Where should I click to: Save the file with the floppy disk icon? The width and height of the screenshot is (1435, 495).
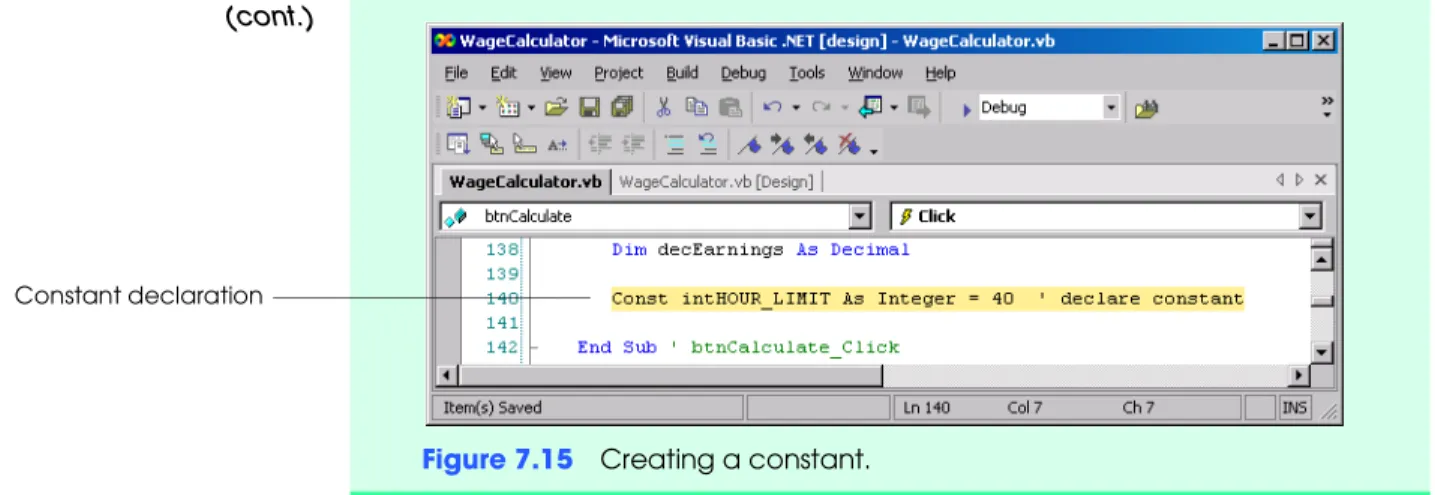coord(590,108)
